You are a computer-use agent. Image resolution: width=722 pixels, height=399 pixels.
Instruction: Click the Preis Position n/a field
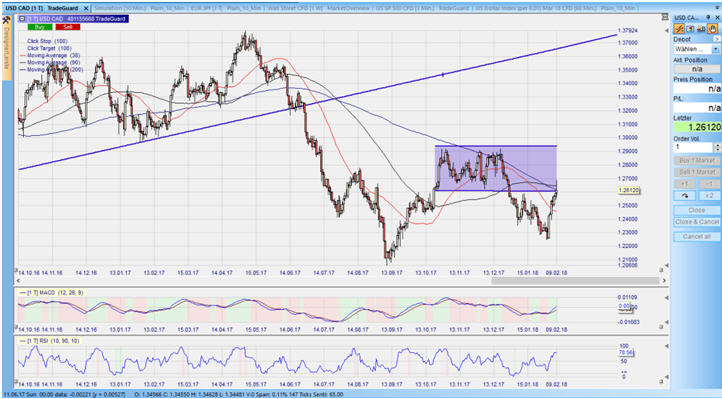click(x=697, y=88)
